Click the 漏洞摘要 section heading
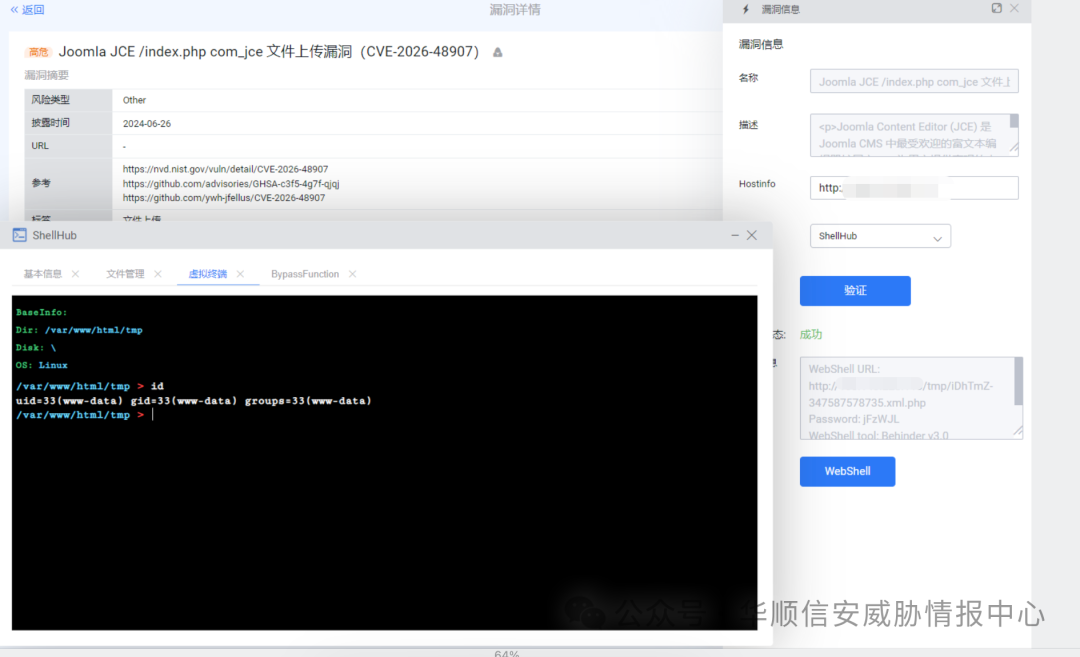This screenshot has width=1080, height=657. [x=46, y=75]
